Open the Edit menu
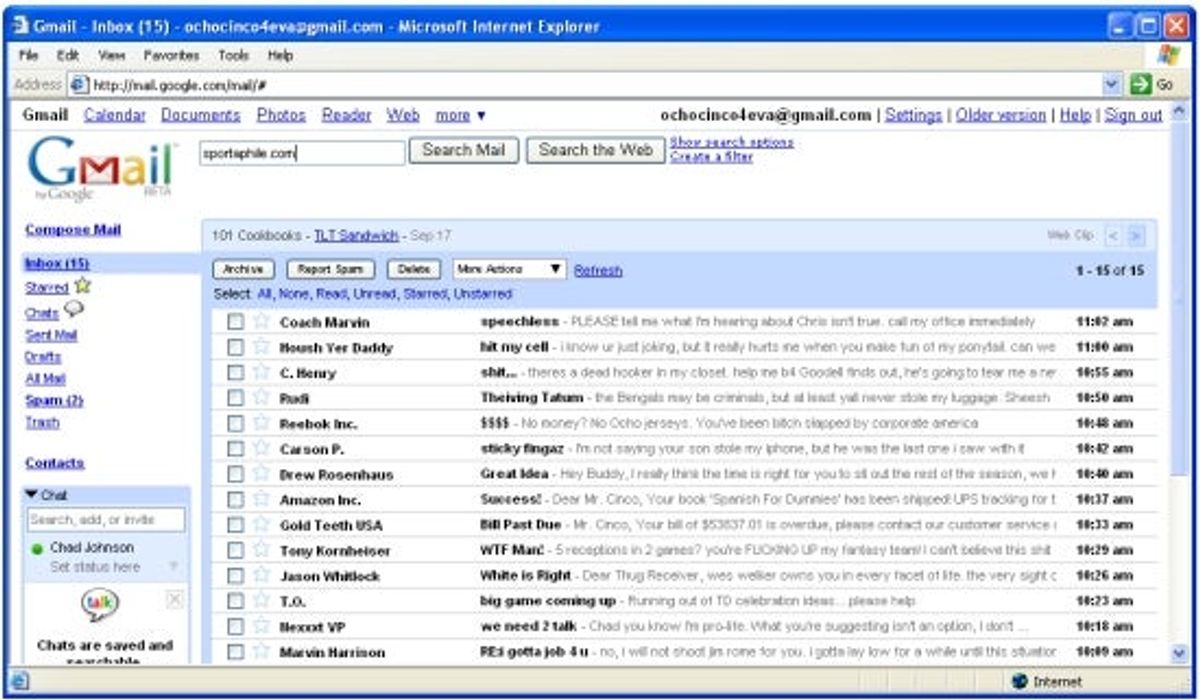Screen dimensions: 1200x700 [68, 55]
